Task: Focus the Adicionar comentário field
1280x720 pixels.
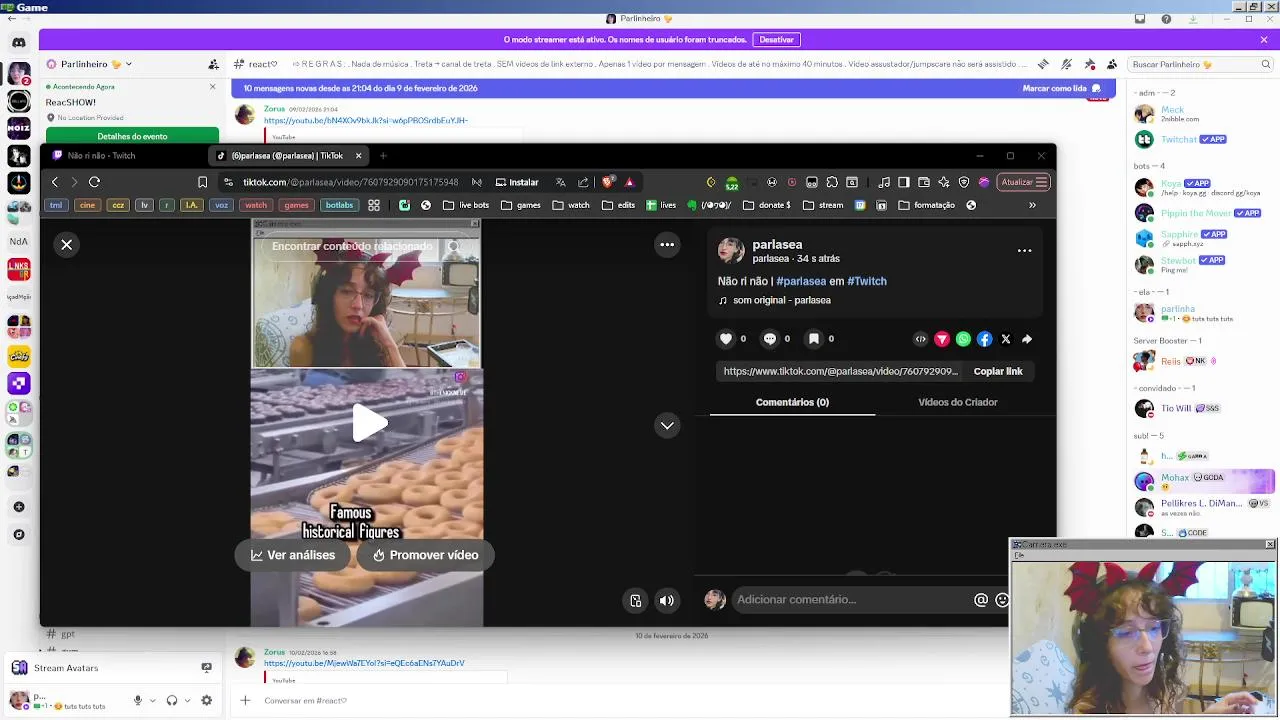Action: click(852, 600)
